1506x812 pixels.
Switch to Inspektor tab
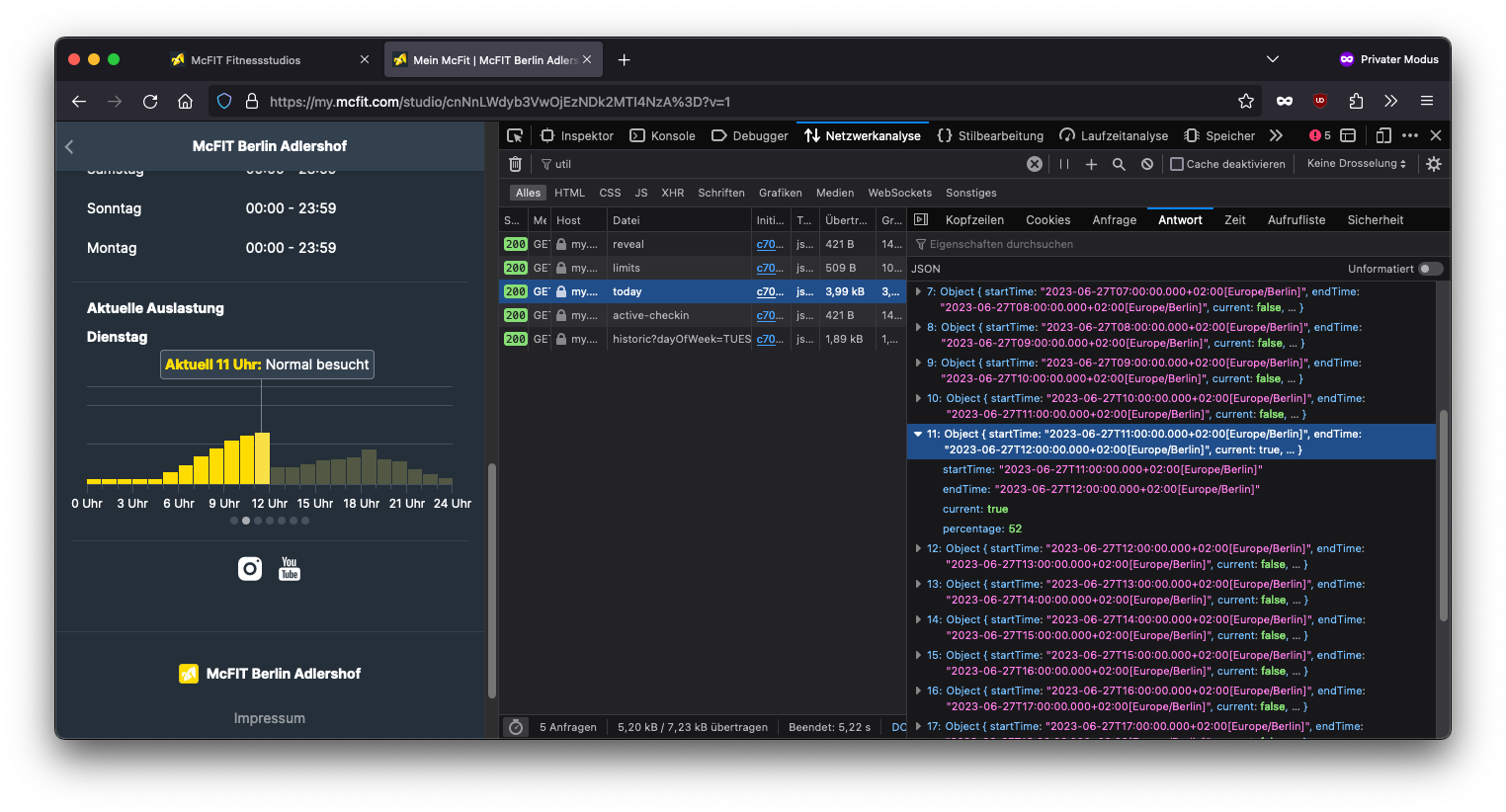click(x=577, y=135)
